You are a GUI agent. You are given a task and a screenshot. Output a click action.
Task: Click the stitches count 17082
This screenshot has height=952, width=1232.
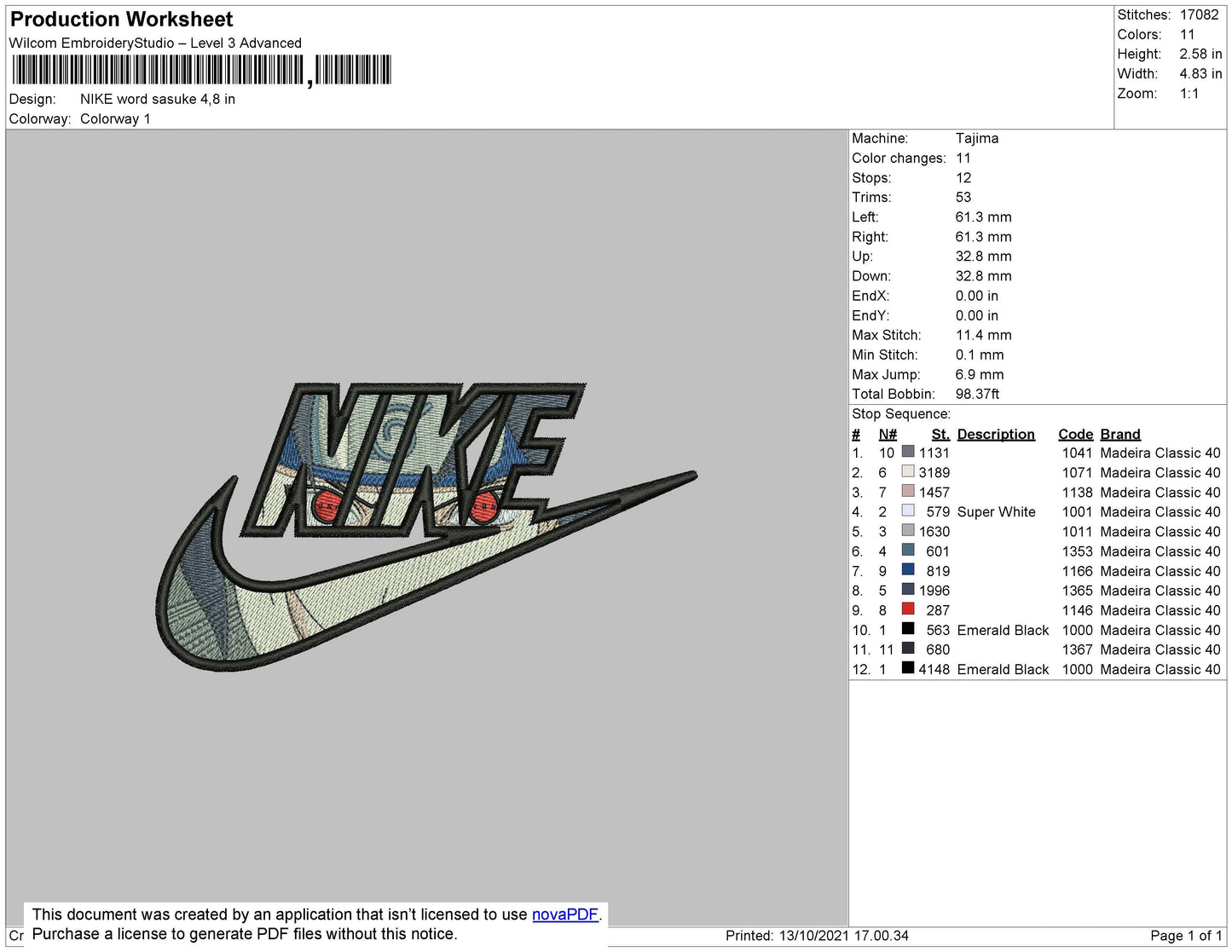point(1199,14)
